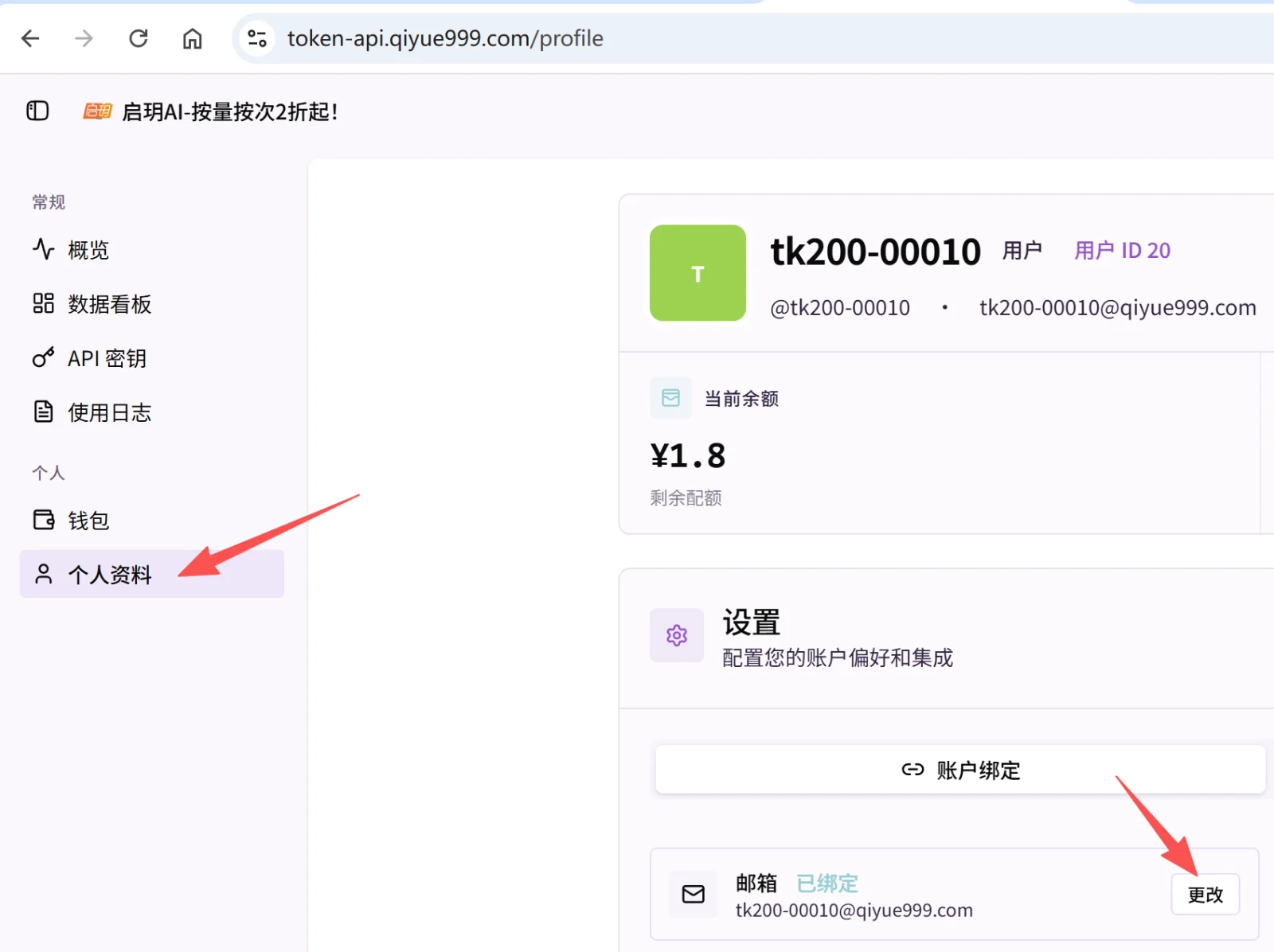1274x952 pixels.
Task: Click the 用户 role badge
Action: 1022,251
